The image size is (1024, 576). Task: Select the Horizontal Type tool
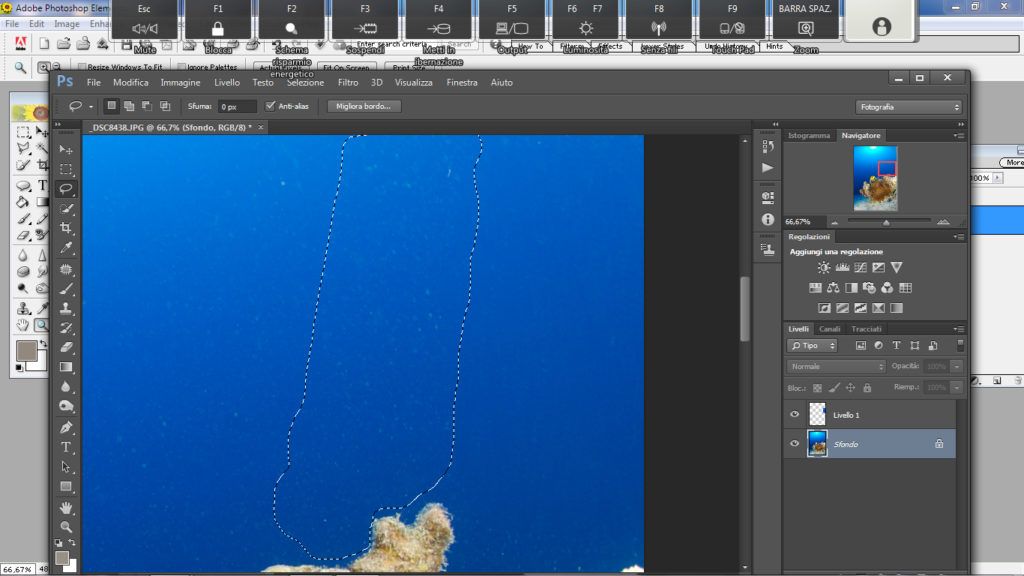coord(66,447)
